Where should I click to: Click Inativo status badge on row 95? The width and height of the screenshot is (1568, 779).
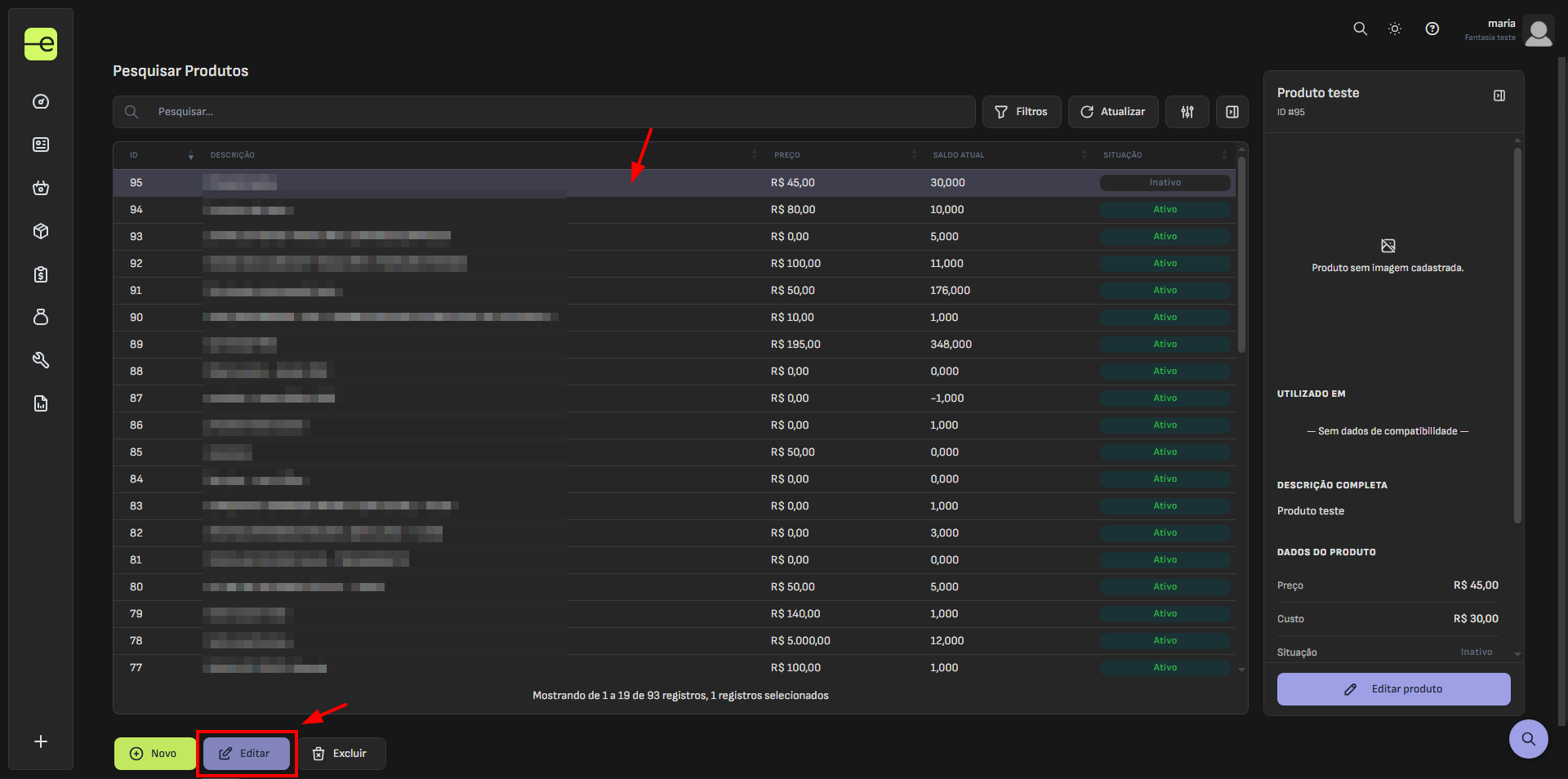click(x=1165, y=183)
